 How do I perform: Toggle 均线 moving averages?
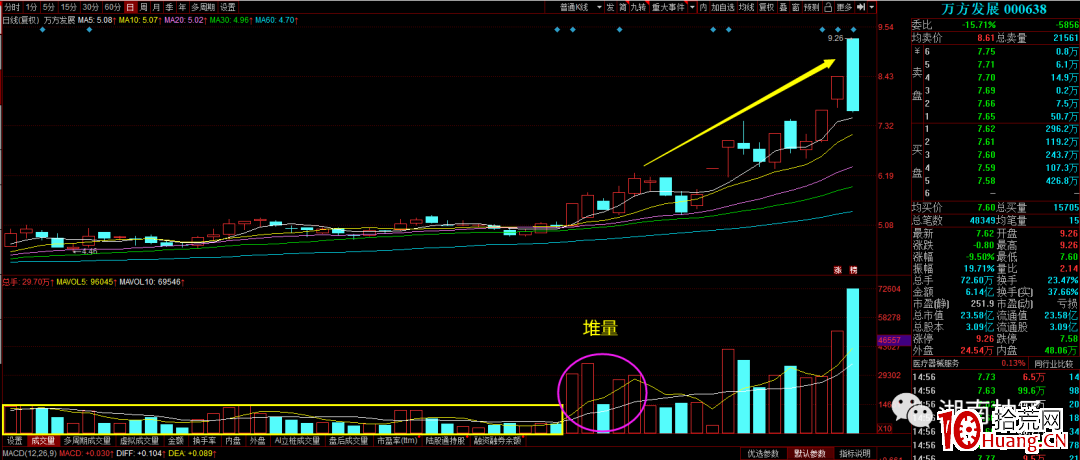(x=746, y=8)
